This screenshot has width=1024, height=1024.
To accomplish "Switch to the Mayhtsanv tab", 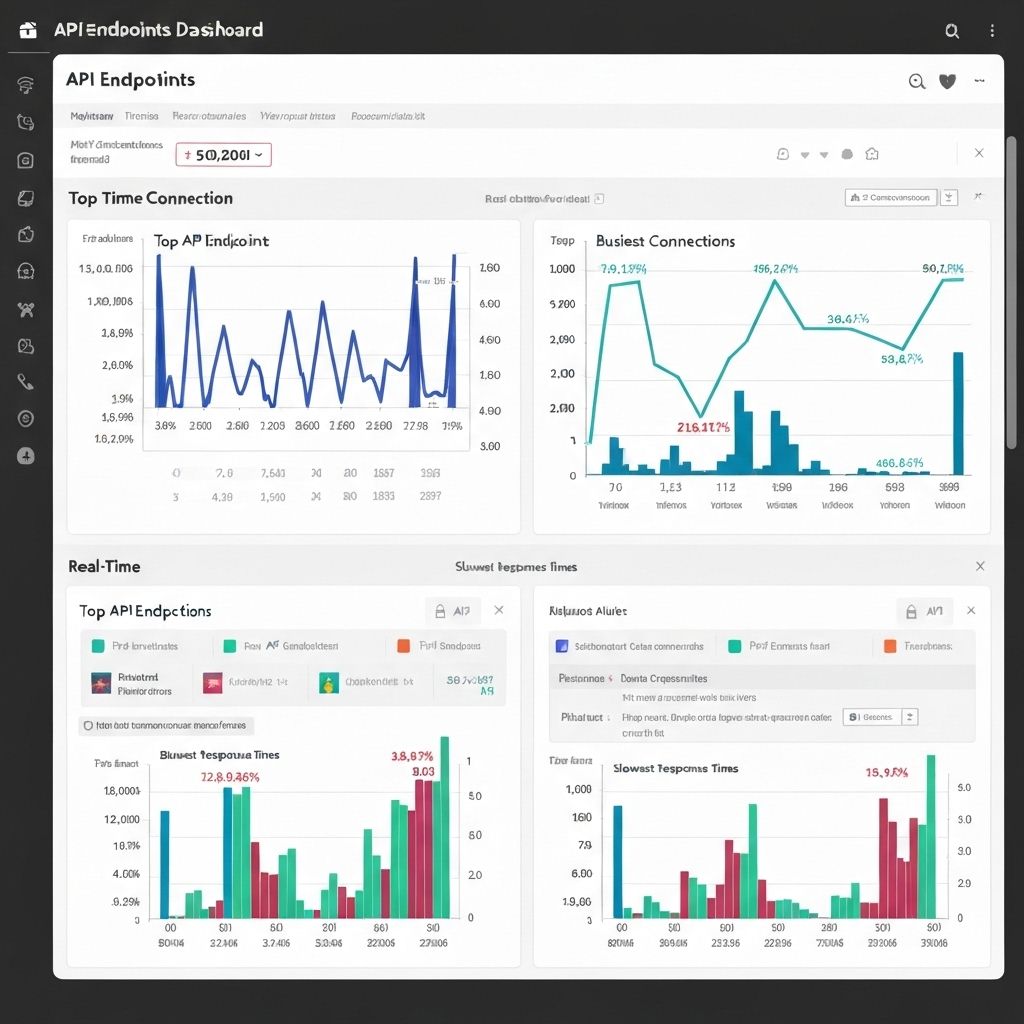I will (91, 116).
